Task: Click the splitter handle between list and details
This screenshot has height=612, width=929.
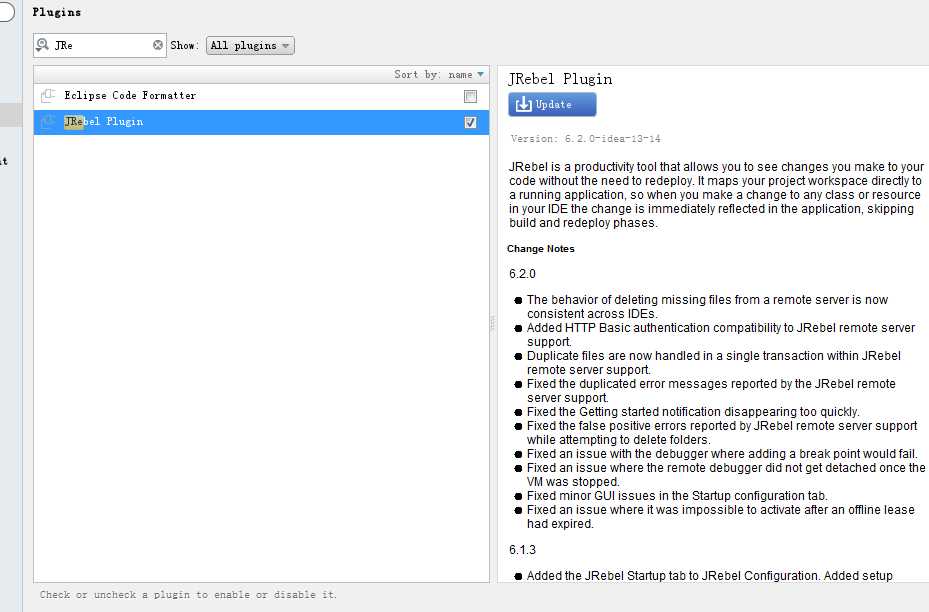Action: [492, 323]
